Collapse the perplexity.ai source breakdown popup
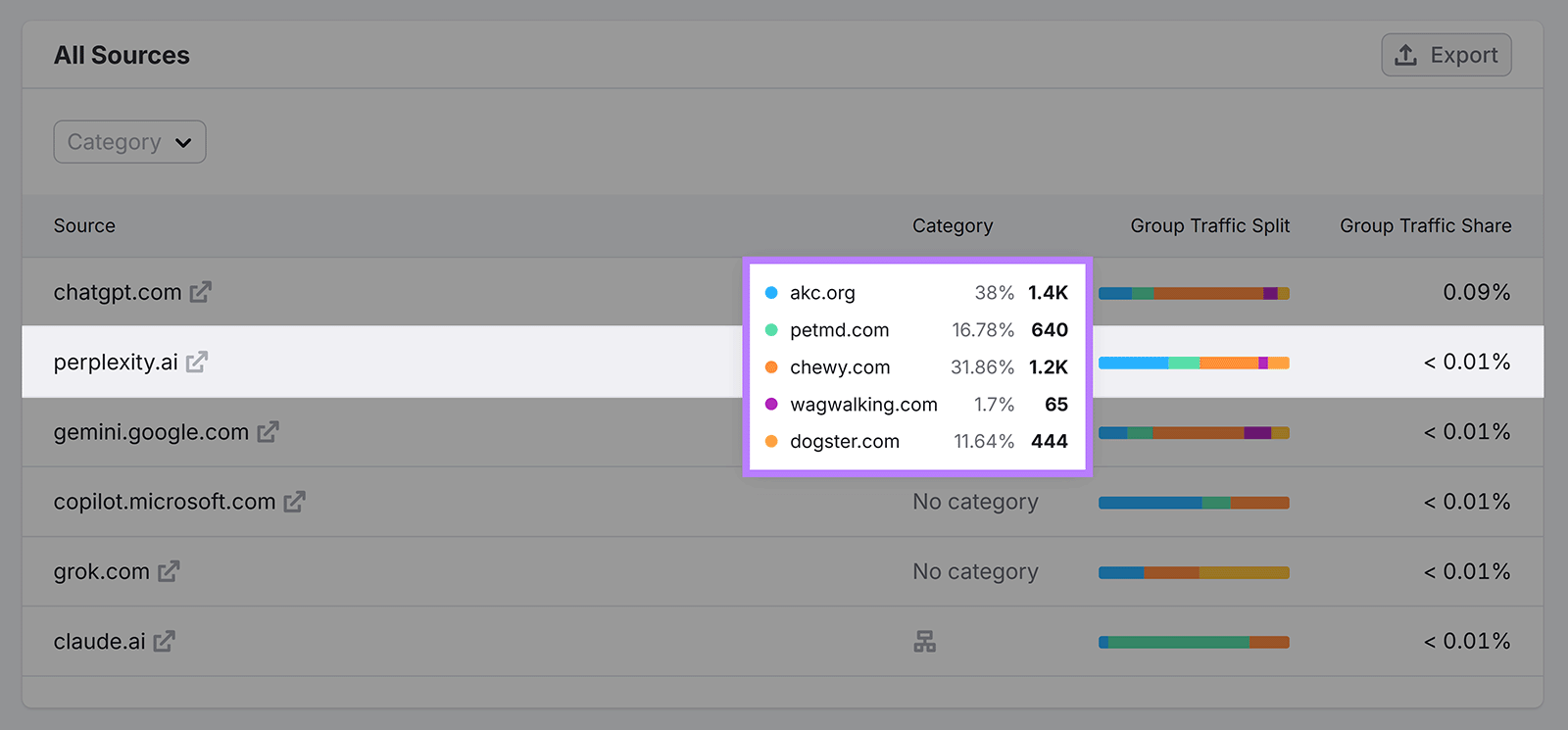The height and width of the screenshot is (730, 1568). tap(916, 366)
